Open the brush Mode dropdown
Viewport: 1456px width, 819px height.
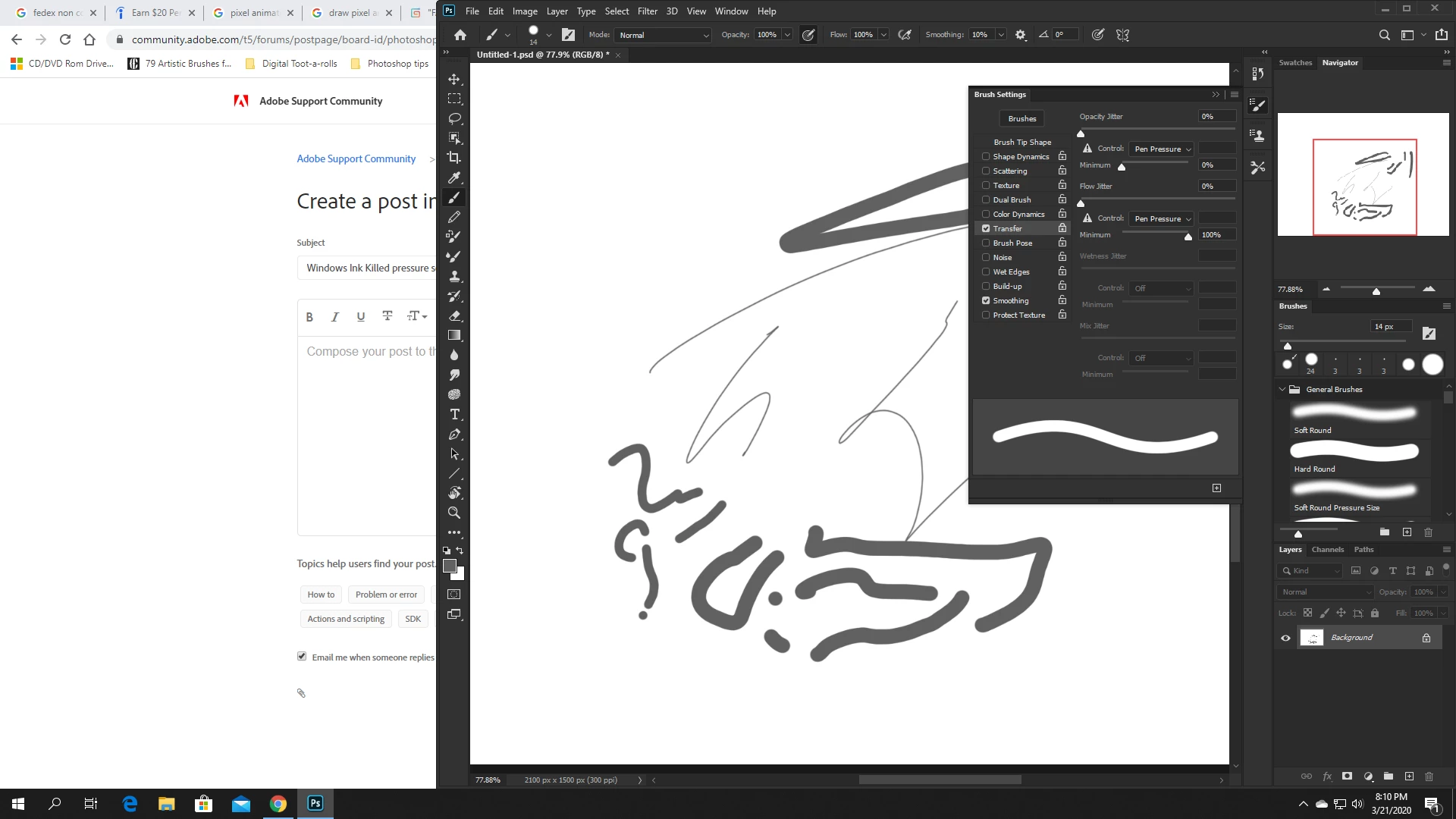[x=663, y=35]
